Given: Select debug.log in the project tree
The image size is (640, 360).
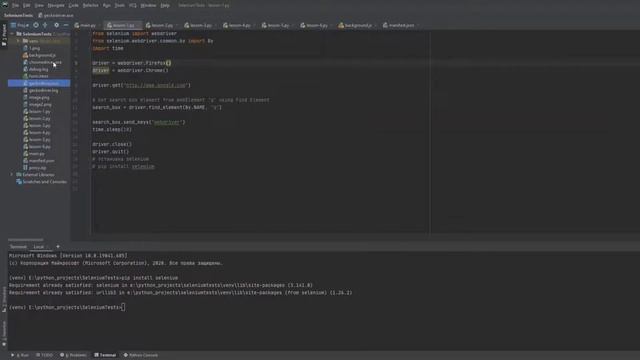Looking at the screenshot, I should click(x=36, y=69).
